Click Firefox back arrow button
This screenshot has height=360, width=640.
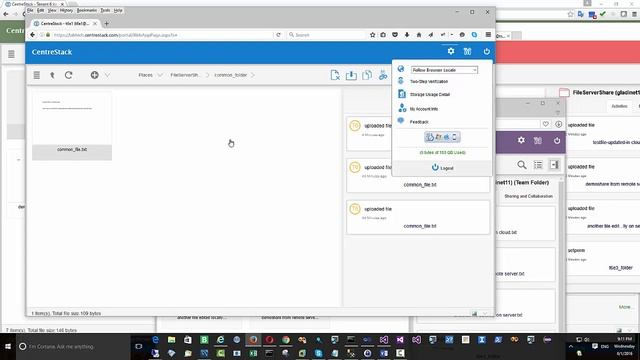pos(33,35)
